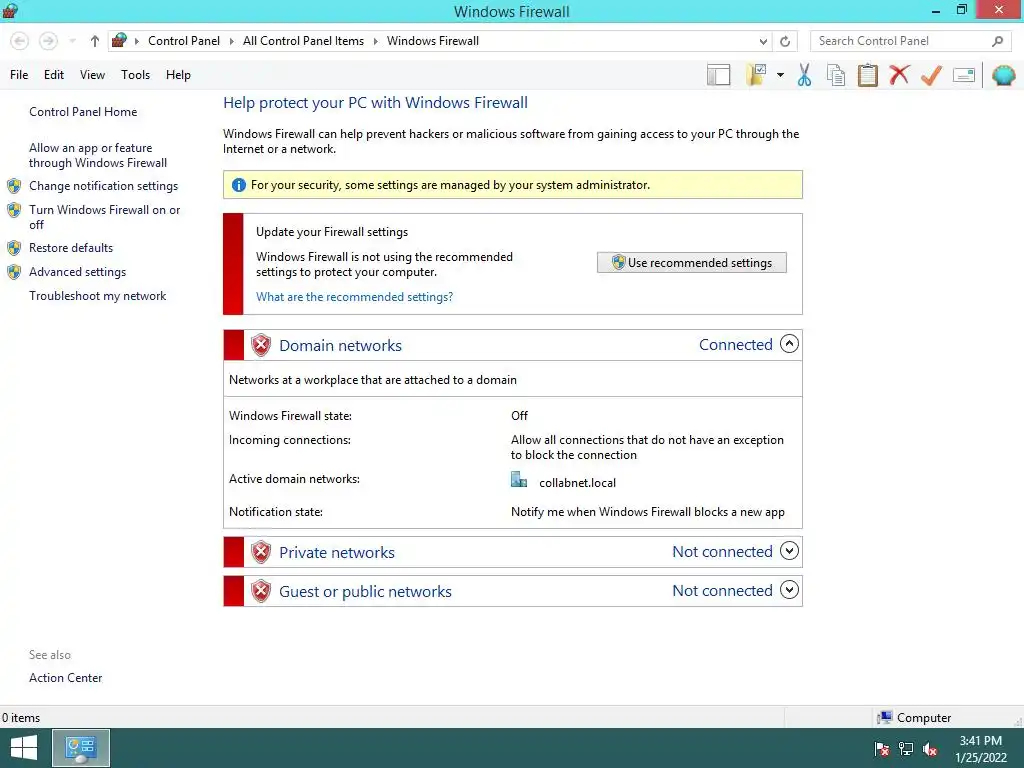Click the search magnifier icon
Screen dimensions: 1024x768
coord(997,41)
